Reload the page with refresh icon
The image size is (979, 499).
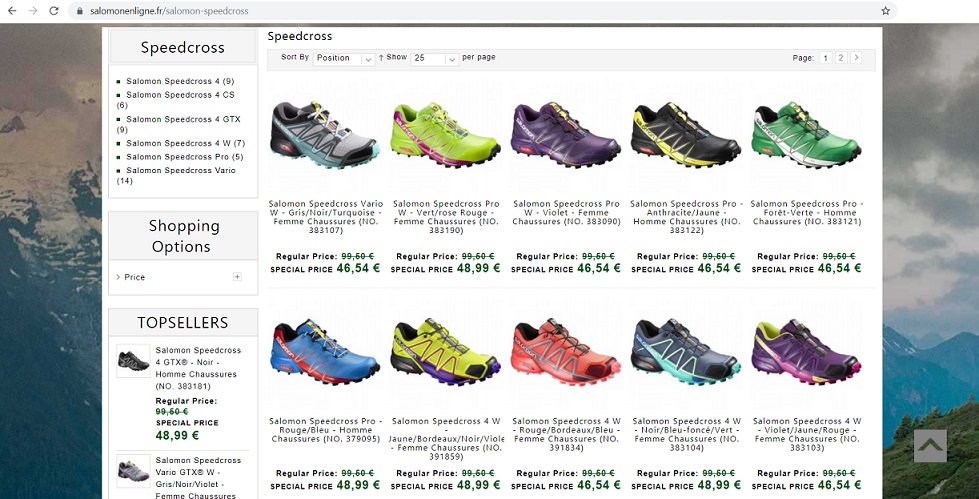coord(54,11)
